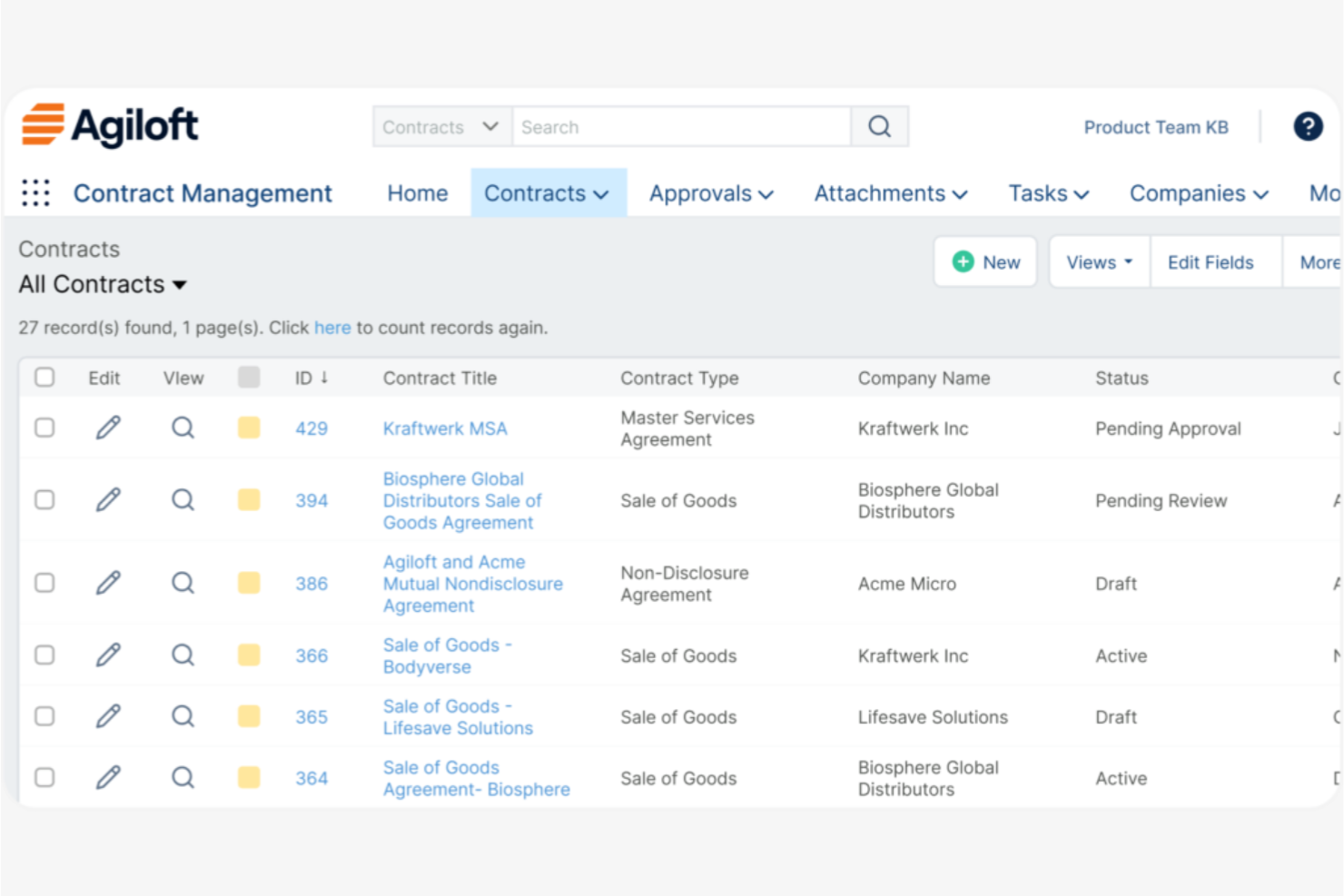
Task: Expand the All Contracts saved search dropdown
Action: pyautogui.click(x=103, y=284)
